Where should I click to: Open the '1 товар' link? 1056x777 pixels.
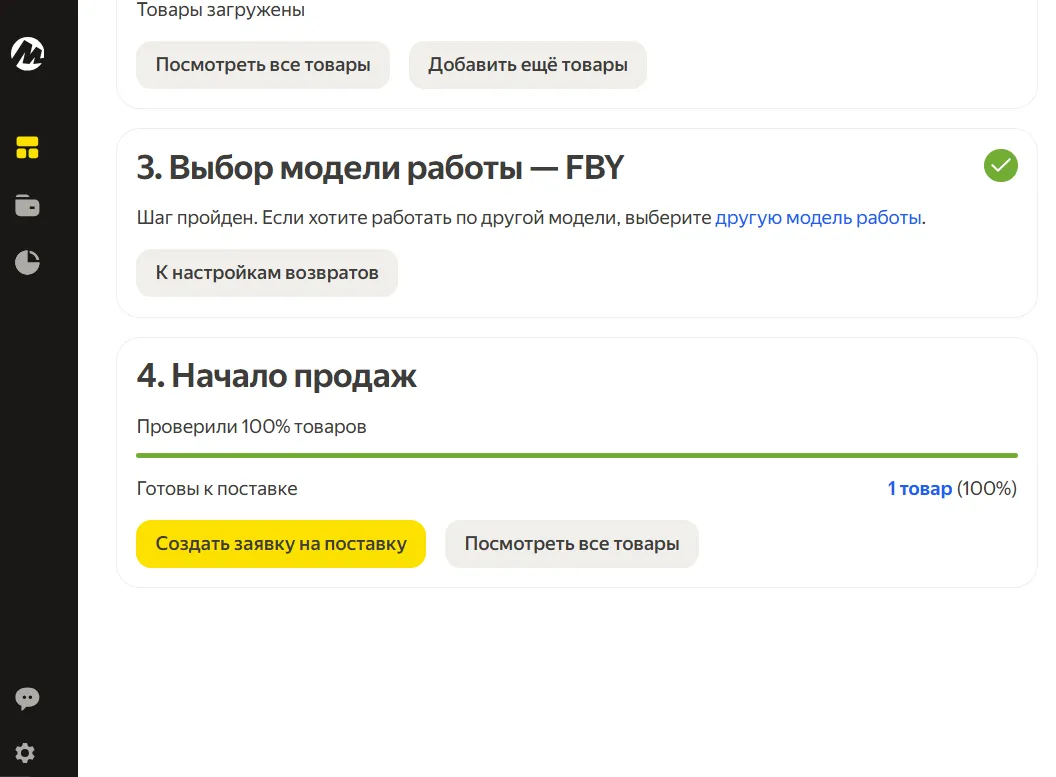click(x=919, y=489)
